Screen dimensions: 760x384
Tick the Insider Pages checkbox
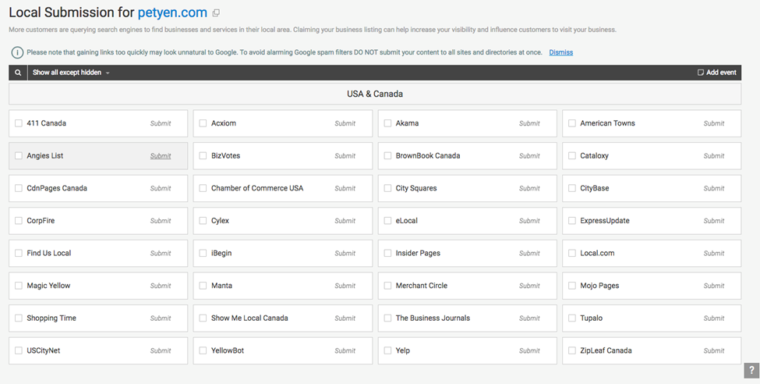tap(388, 253)
